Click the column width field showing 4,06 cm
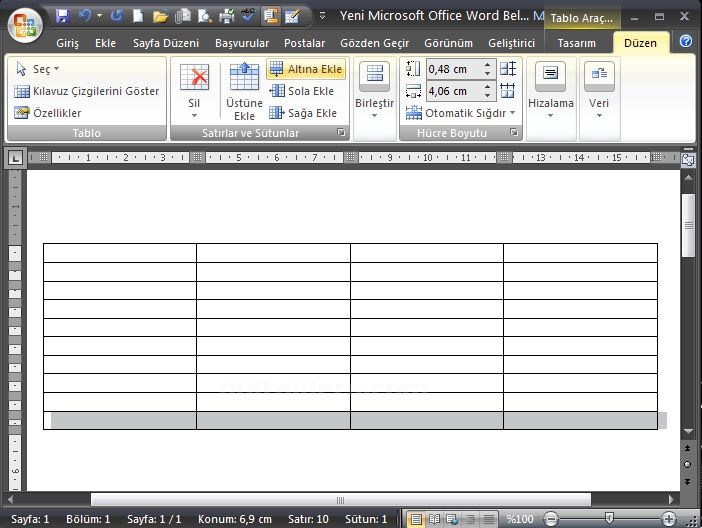The height and width of the screenshot is (528, 702). [453, 91]
